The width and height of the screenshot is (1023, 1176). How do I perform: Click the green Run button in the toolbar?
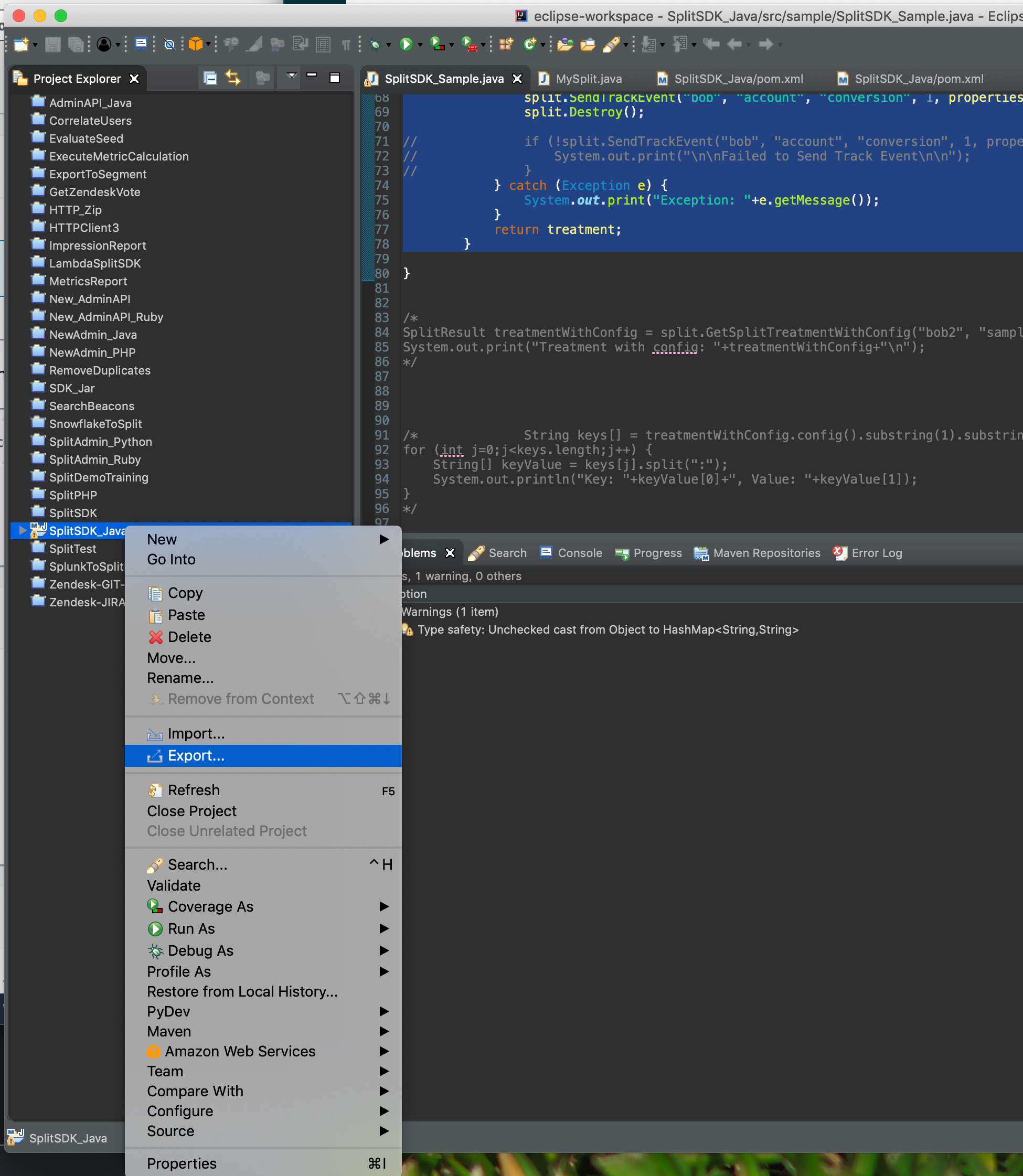tap(406, 44)
